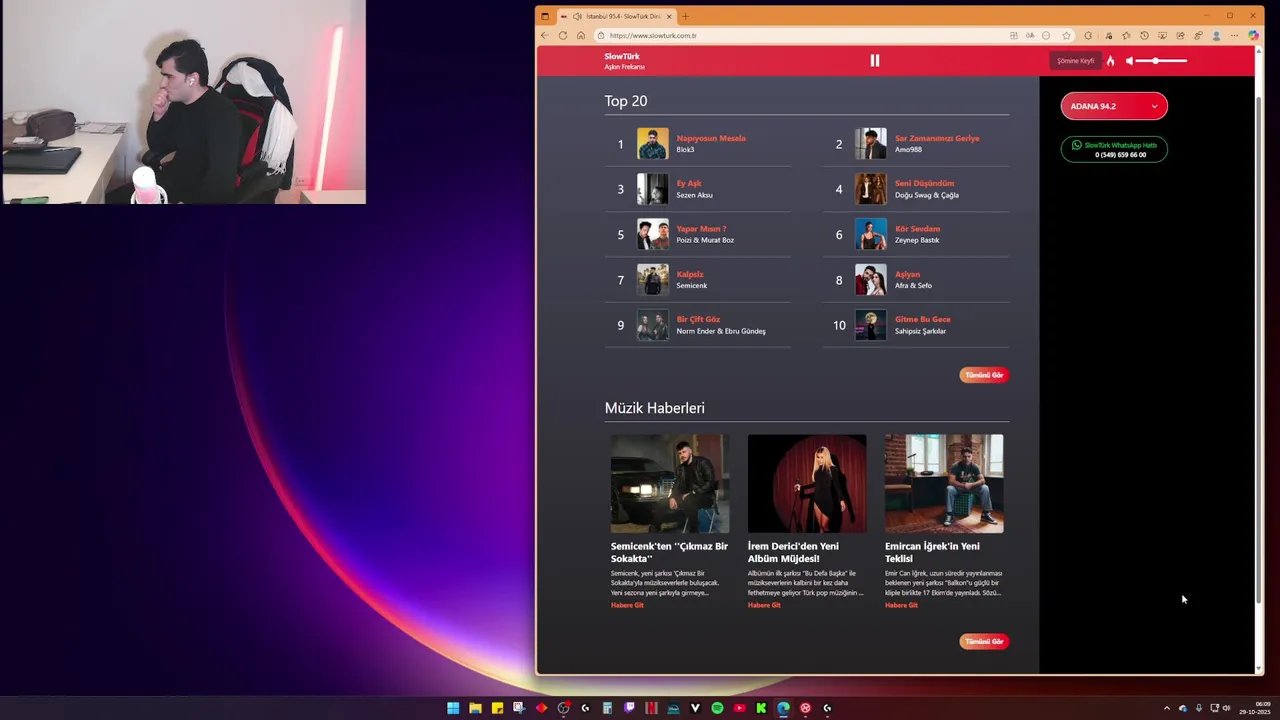Open the browser home page icon

[581, 35]
